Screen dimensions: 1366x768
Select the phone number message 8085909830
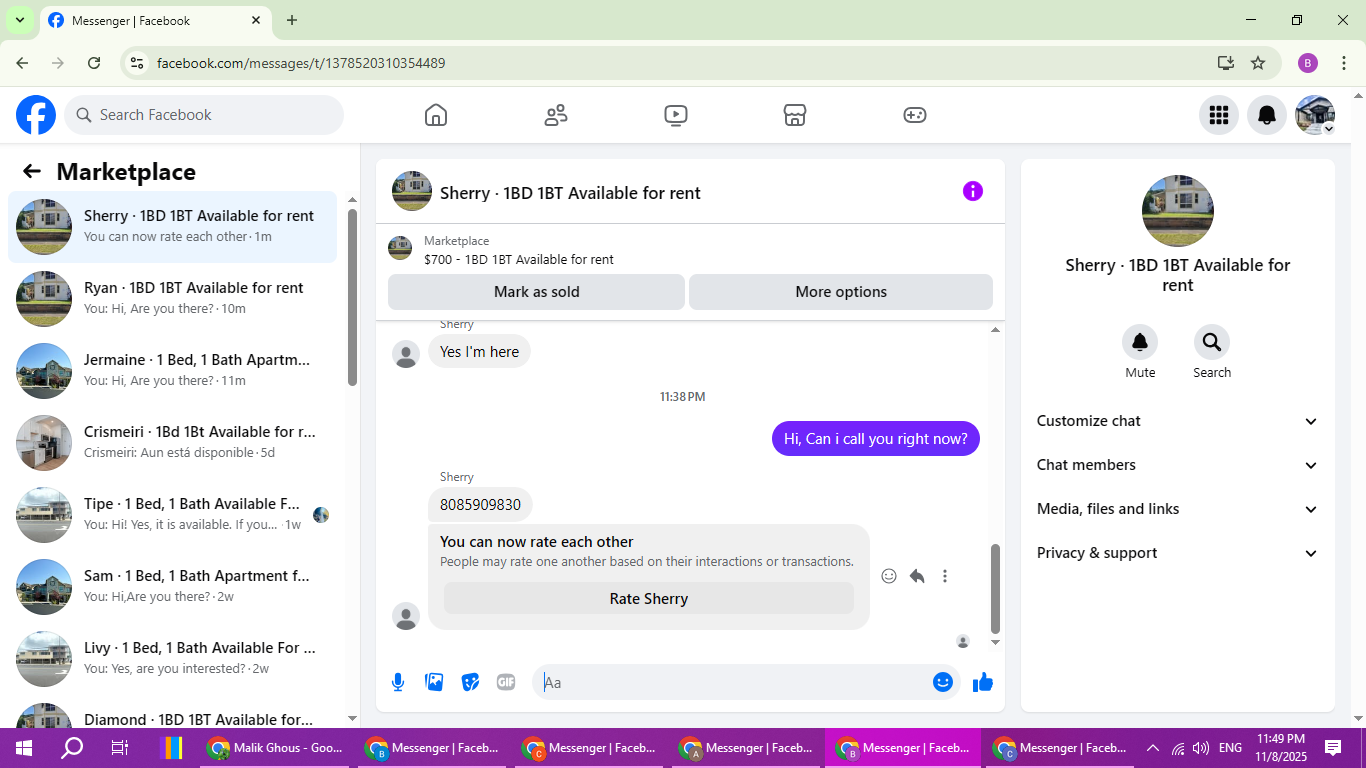pos(480,505)
